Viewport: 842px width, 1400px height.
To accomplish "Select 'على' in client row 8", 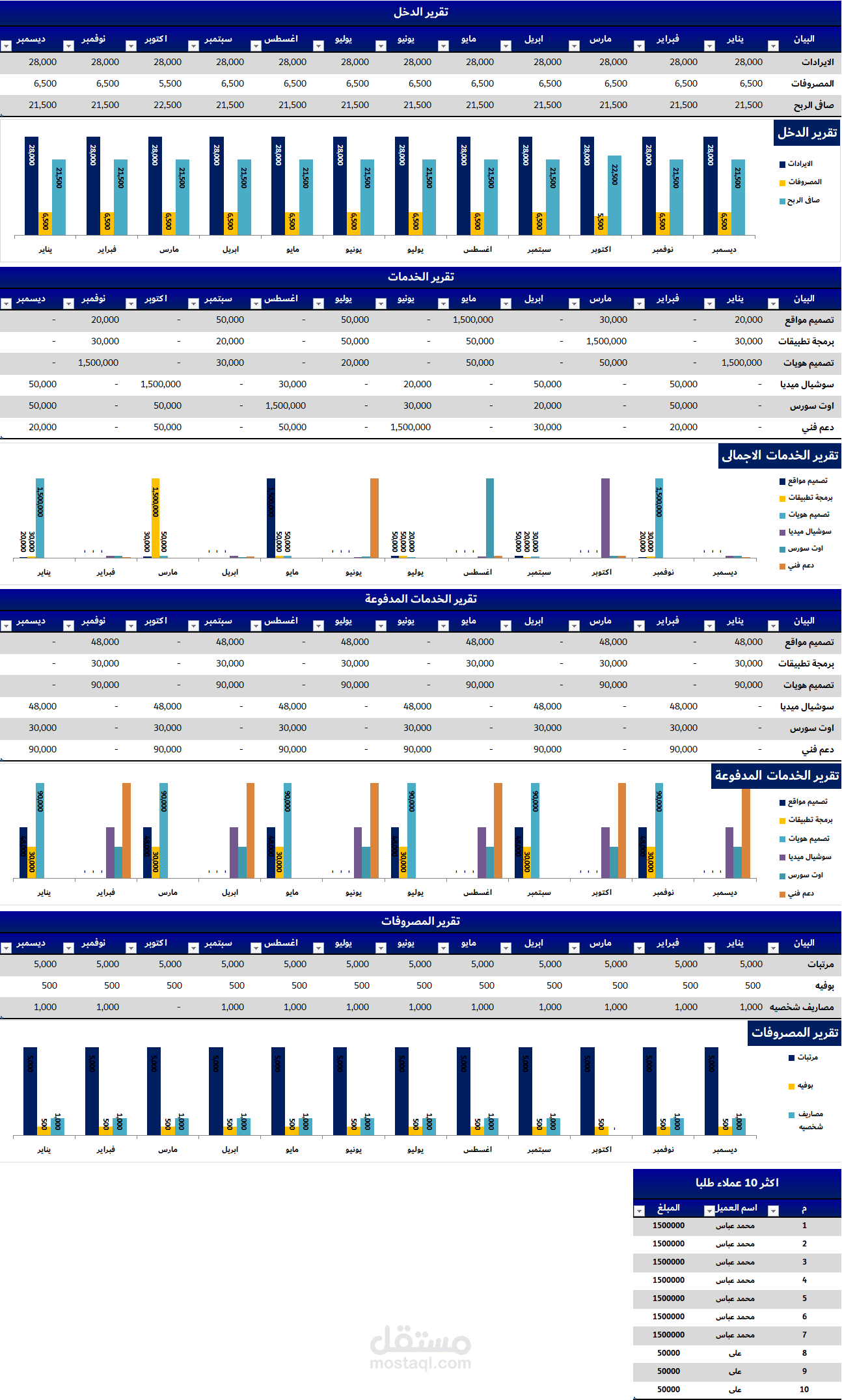I will [x=735, y=1354].
